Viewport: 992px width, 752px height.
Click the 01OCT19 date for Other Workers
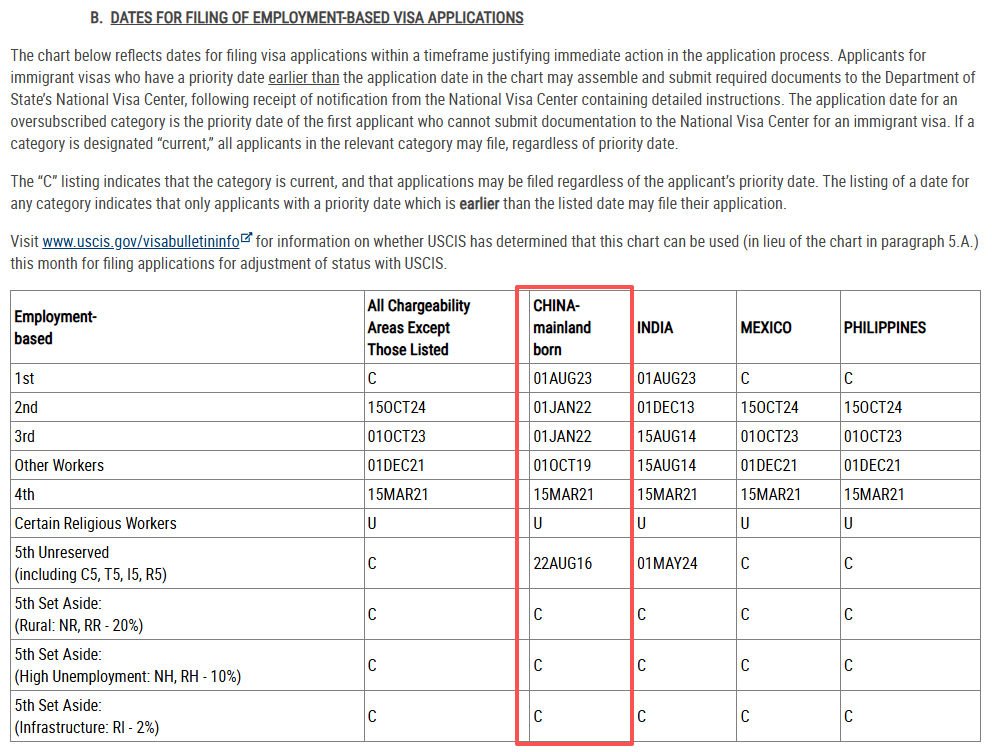click(563, 465)
